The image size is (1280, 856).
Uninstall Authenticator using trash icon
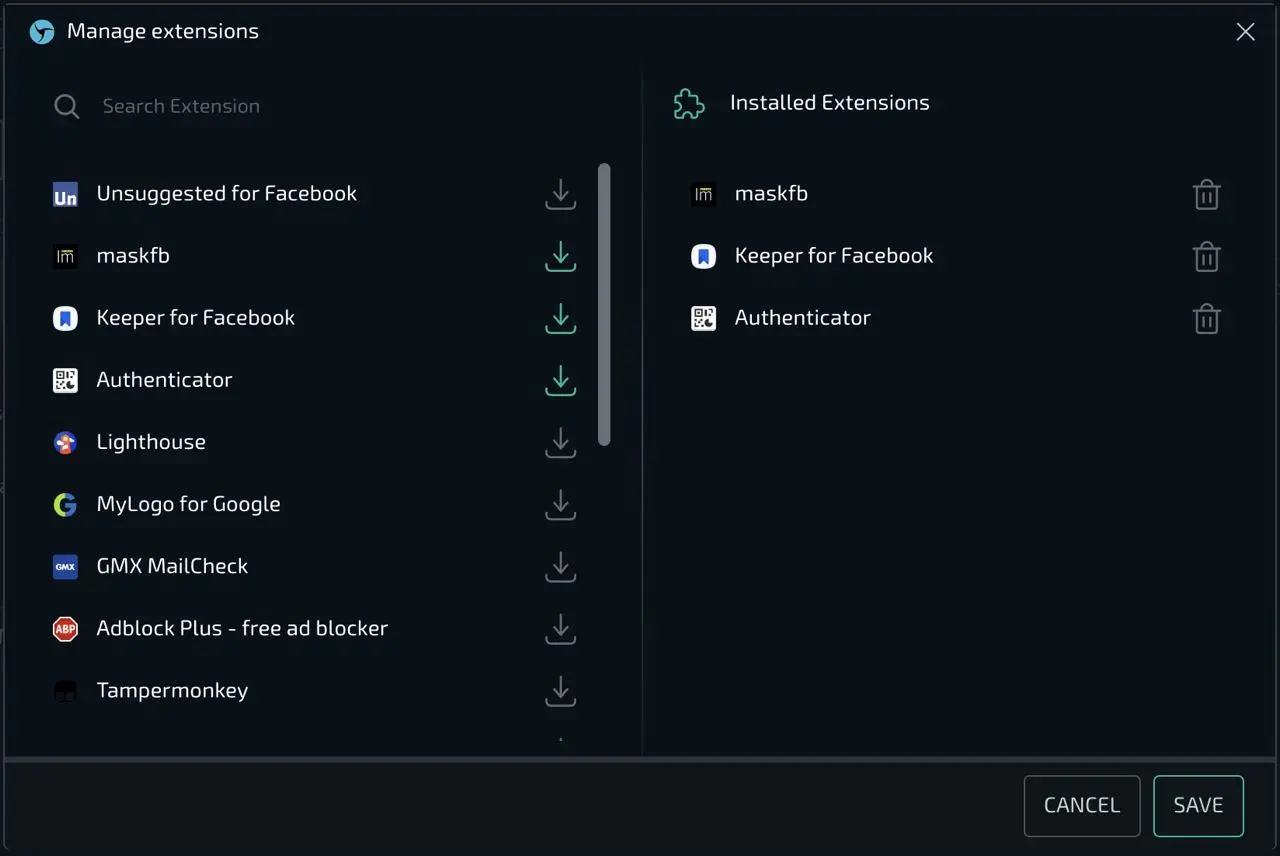[x=1206, y=318]
